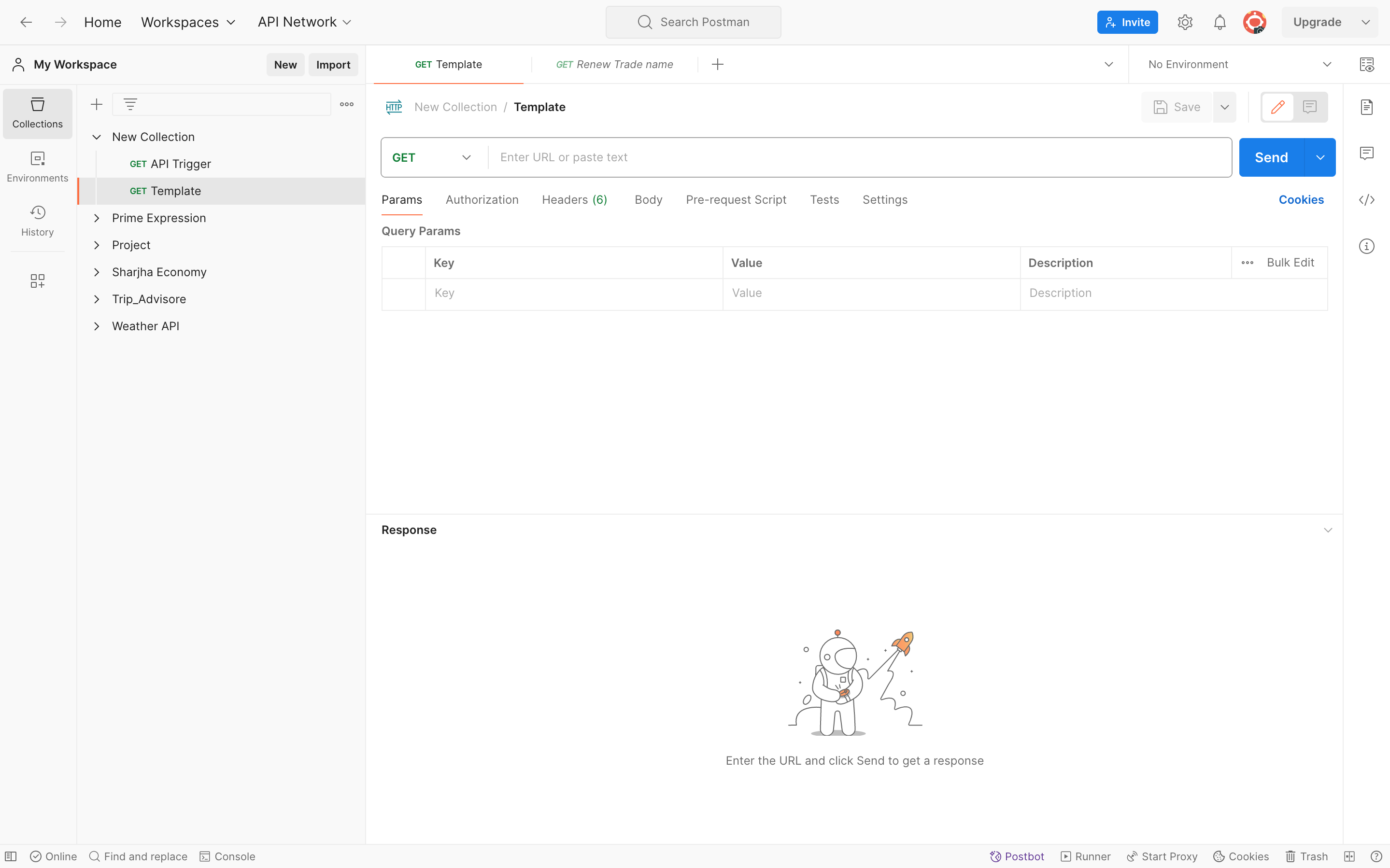Toggle the two-pane layout at bottom left
The height and width of the screenshot is (868, 1390).
[x=10, y=856]
